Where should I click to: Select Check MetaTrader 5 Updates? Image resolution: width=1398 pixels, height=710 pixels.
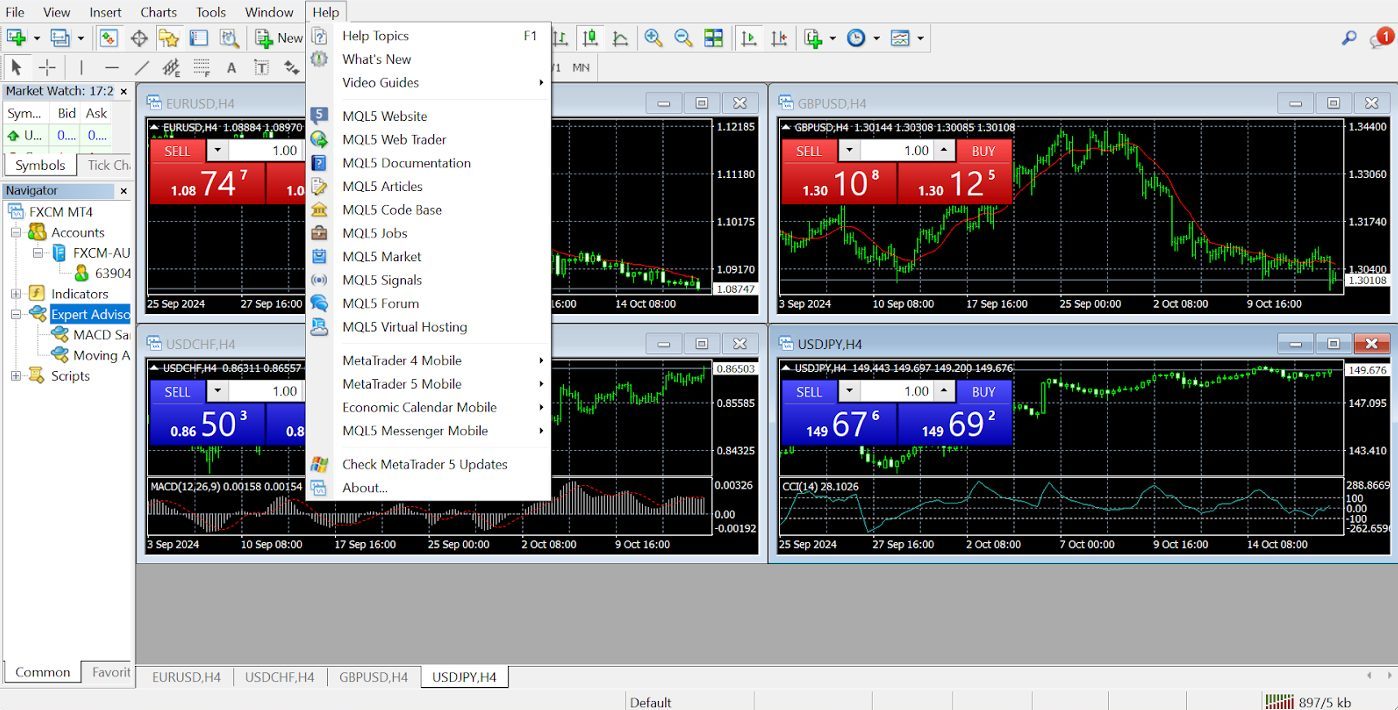coord(428,464)
